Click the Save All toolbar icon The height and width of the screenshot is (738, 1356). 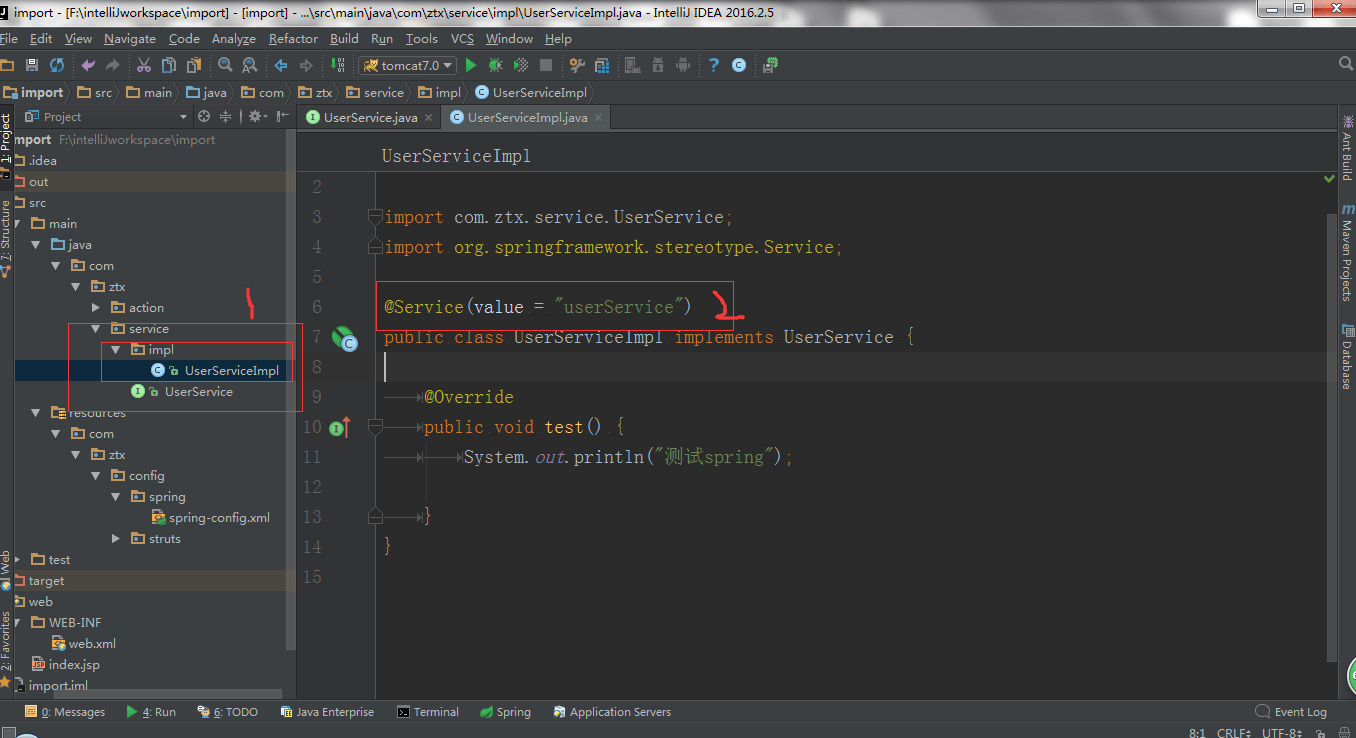click(31, 65)
